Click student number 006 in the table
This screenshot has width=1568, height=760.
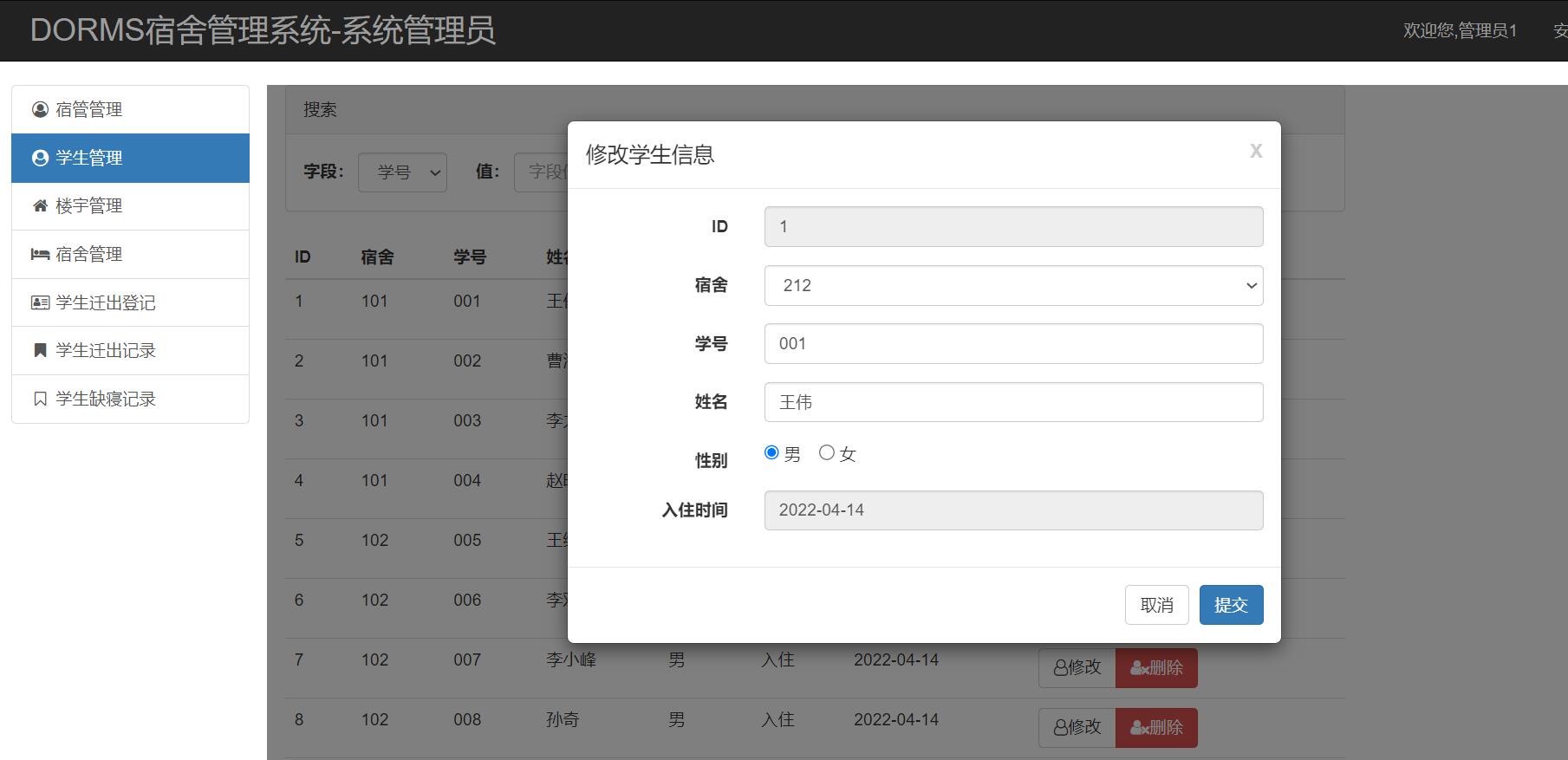click(x=467, y=600)
